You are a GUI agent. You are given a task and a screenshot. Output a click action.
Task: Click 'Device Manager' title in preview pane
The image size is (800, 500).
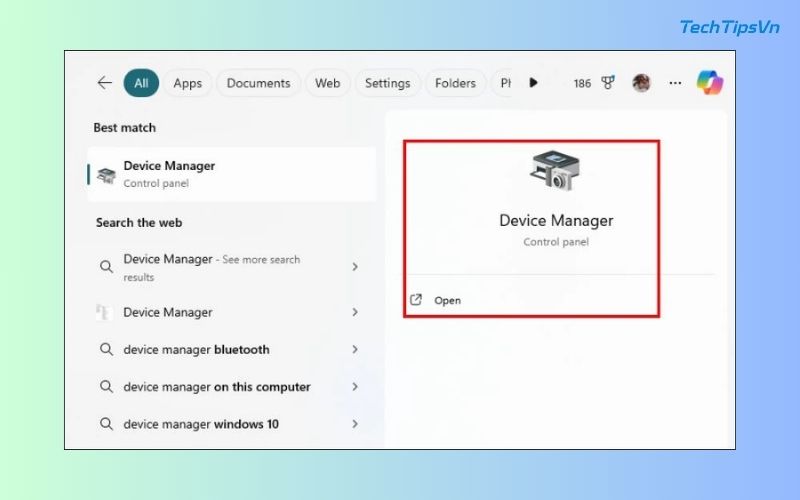pos(556,220)
